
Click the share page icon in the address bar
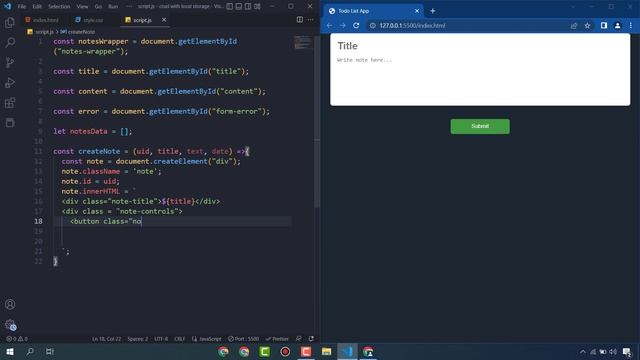(574, 25)
